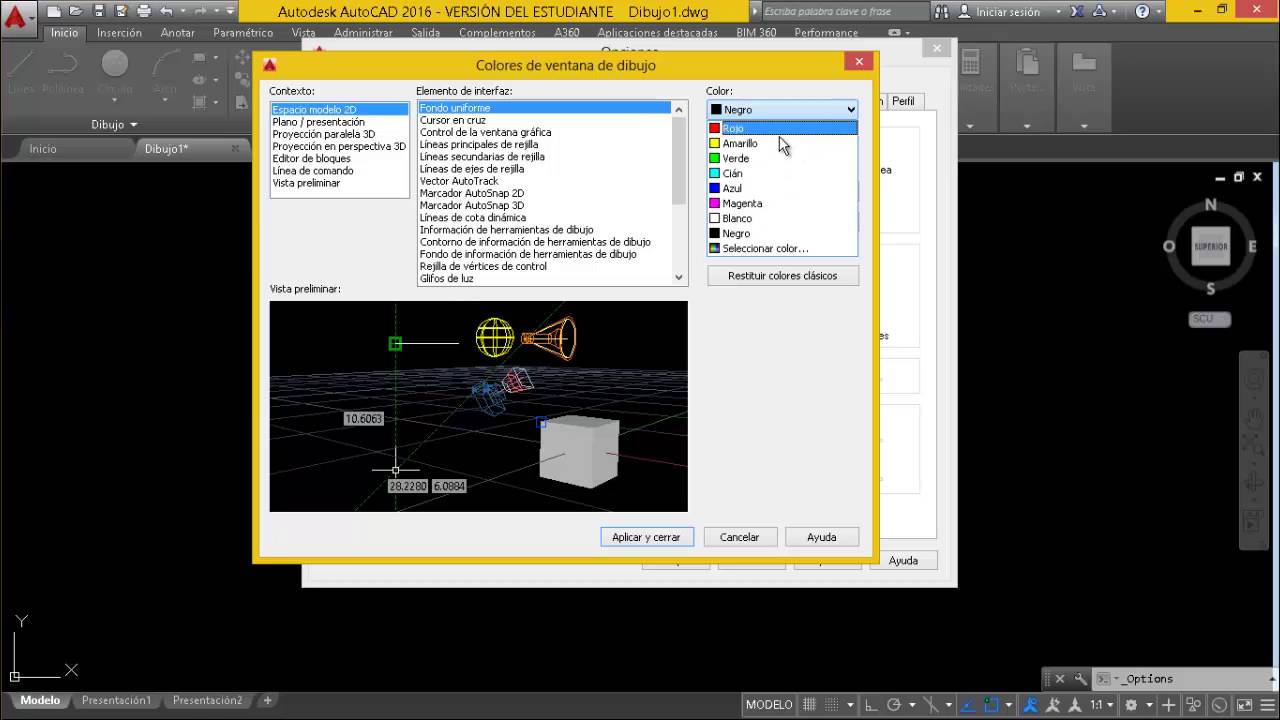Open snap mode dropdown arrow in status bar

850,705
